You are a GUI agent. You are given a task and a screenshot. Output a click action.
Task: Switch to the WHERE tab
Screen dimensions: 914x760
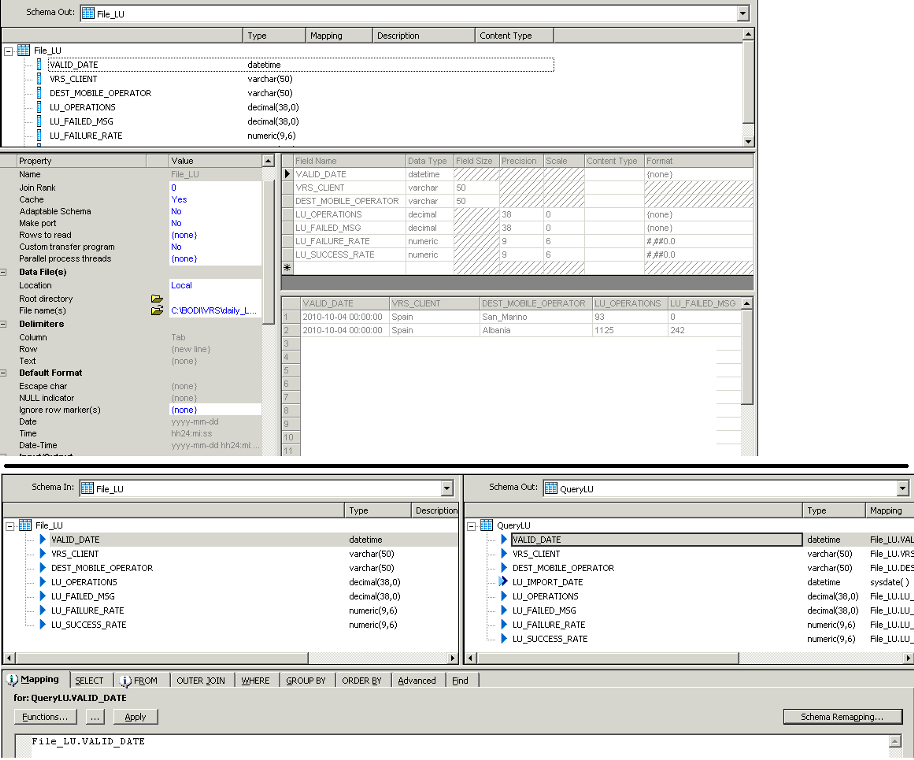(255, 681)
